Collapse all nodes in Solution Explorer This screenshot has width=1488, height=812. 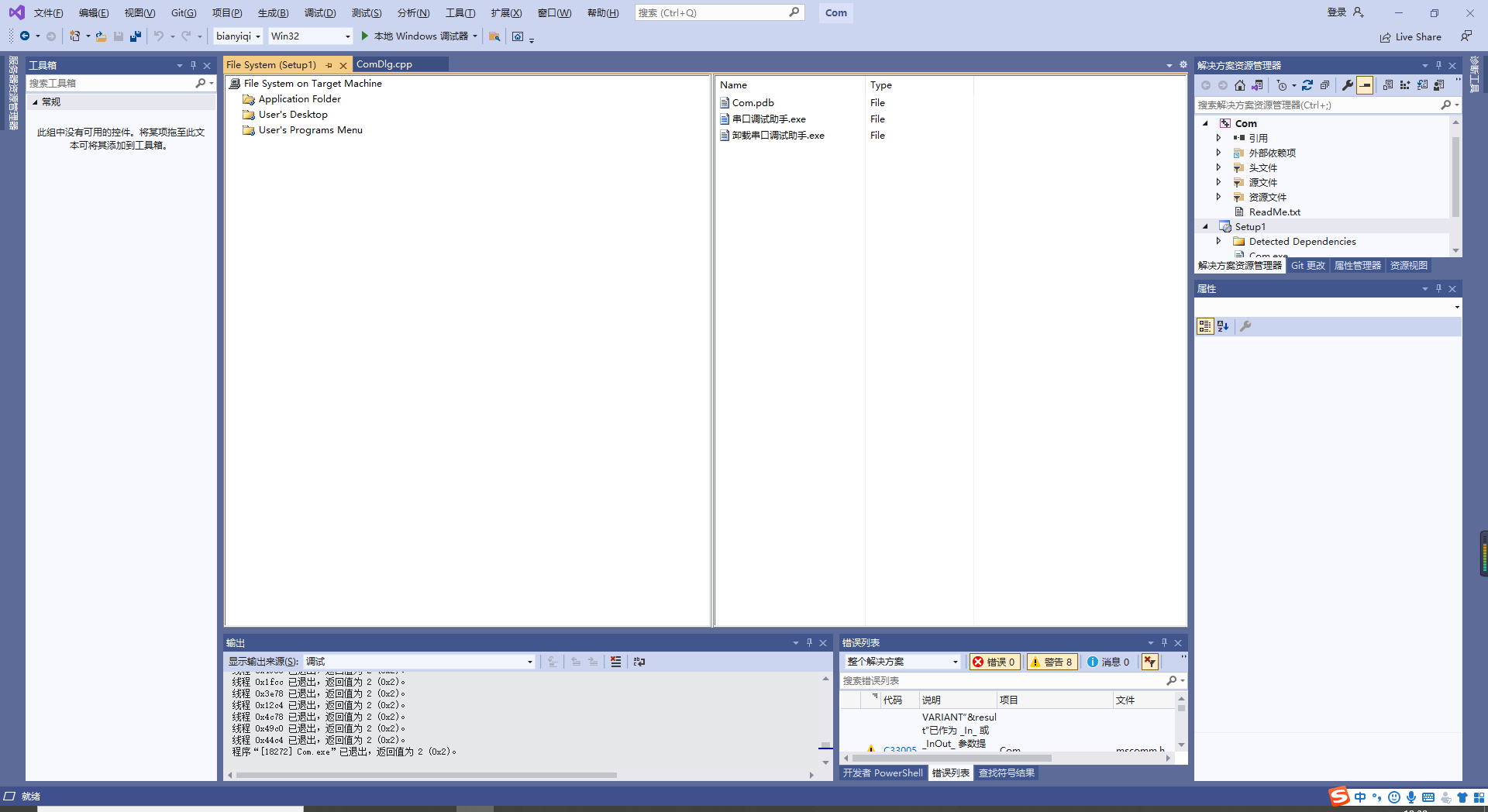click(1325, 85)
